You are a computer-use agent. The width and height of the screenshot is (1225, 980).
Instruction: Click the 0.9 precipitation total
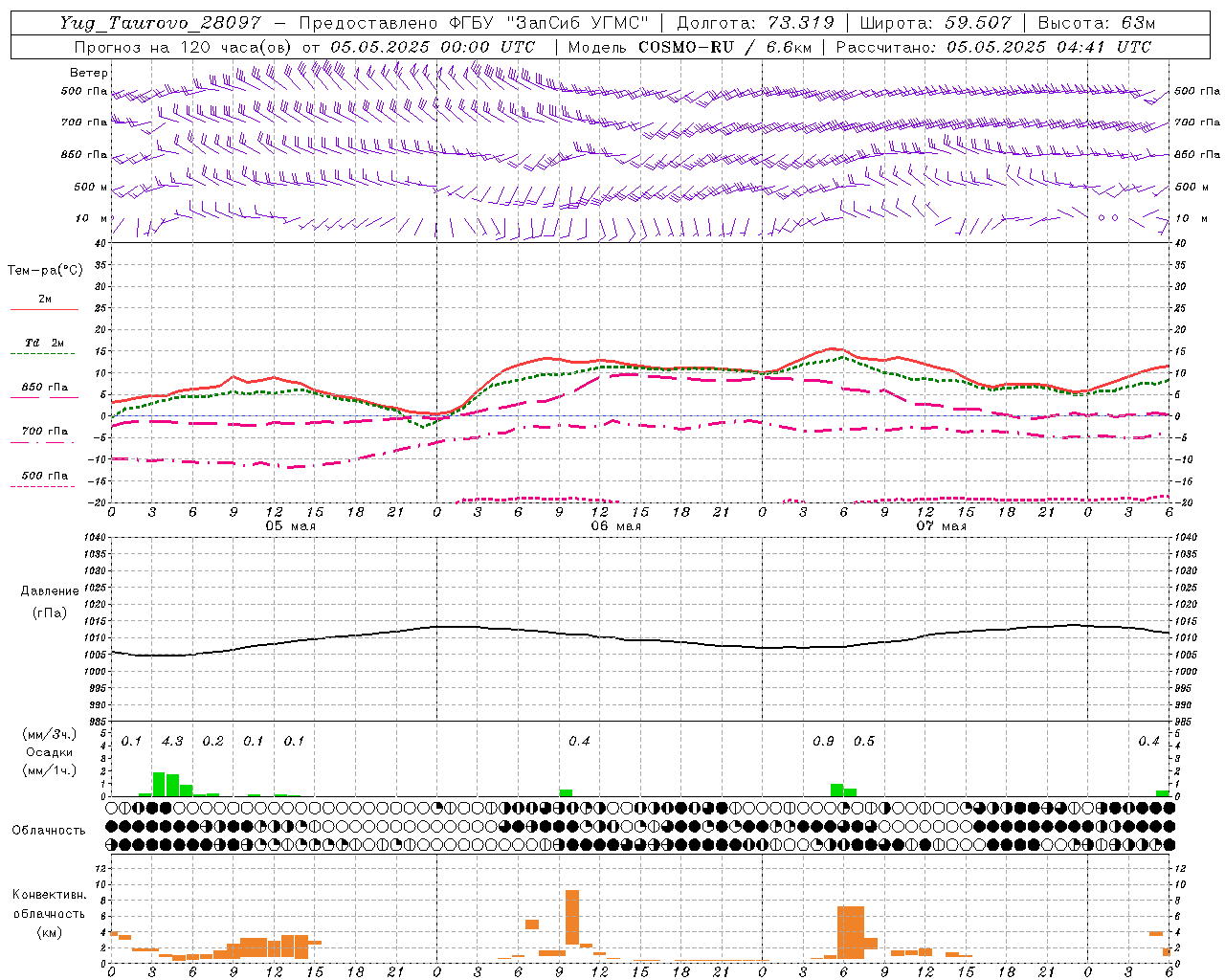pyautogui.click(x=823, y=742)
